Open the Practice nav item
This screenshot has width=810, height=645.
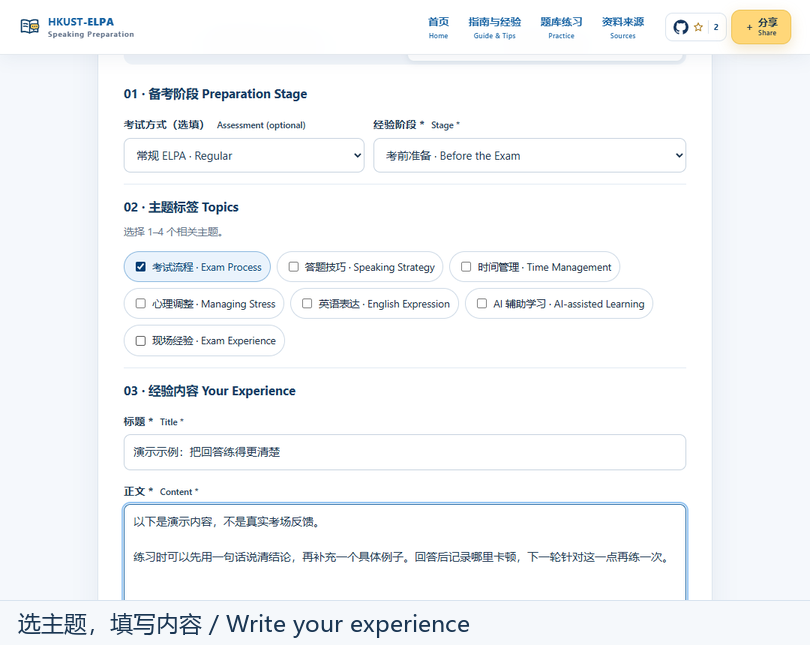(561, 27)
